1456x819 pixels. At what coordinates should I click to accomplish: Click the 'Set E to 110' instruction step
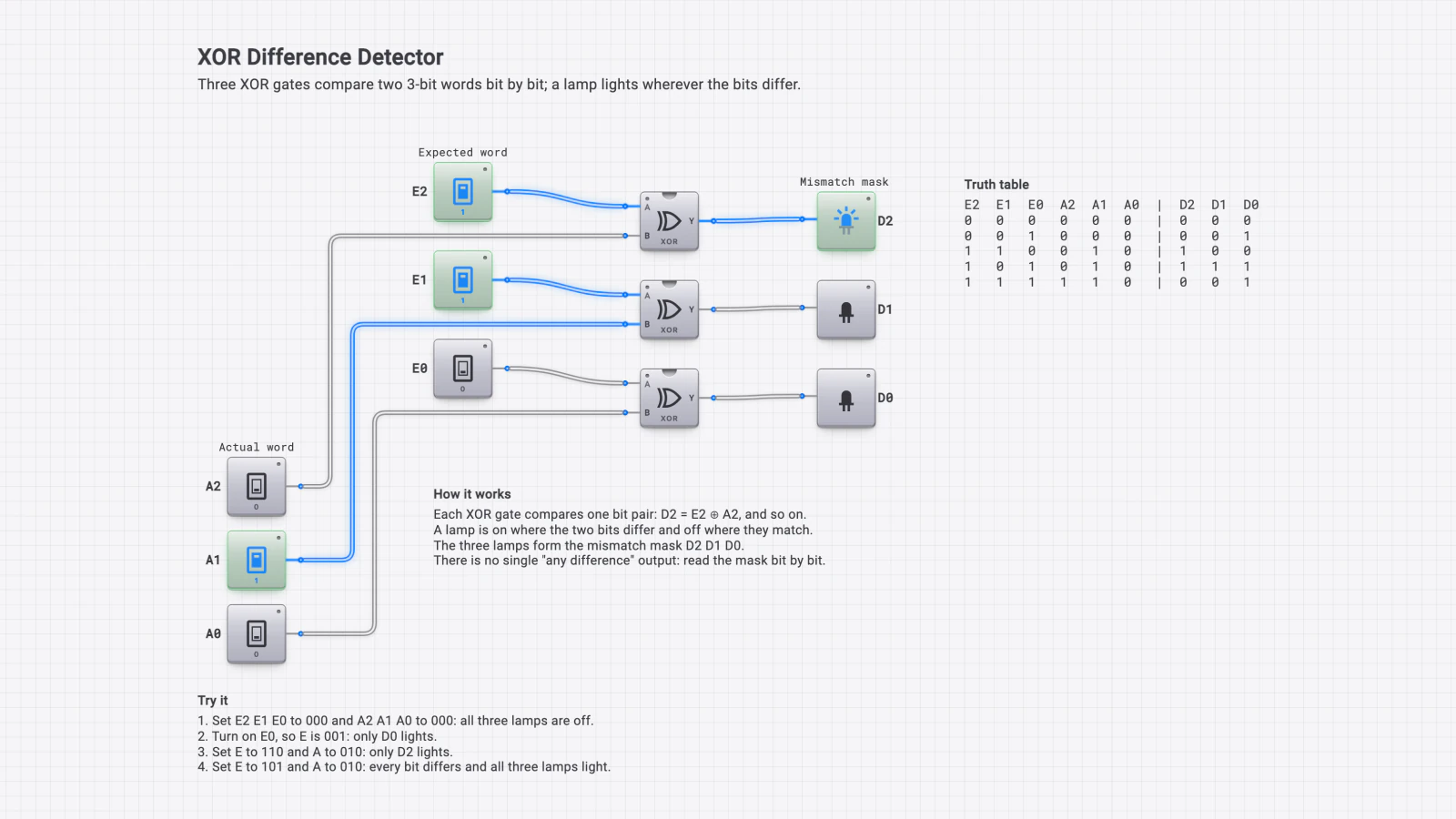click(x=325, y=752)
